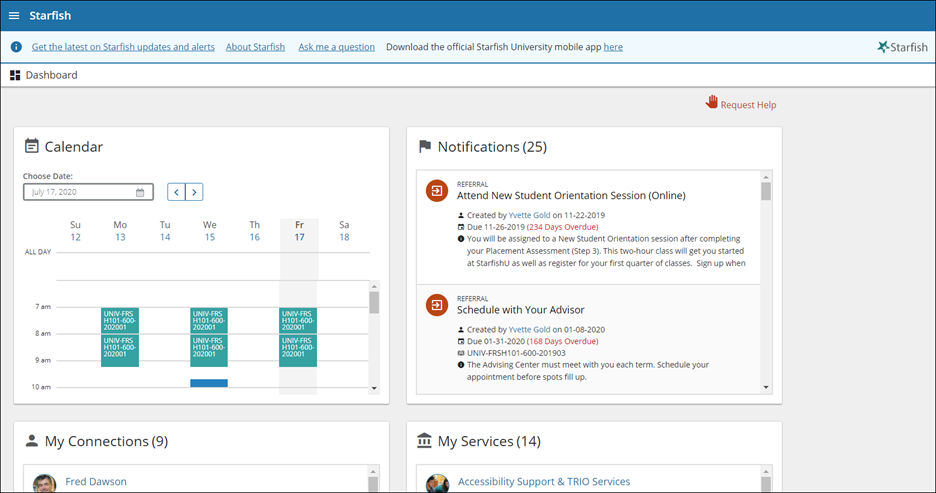The height and width of the screenshot is (493, 936).
Task: Open Attend New Student Orientation Session notification
Action: [x=571, y=195]
